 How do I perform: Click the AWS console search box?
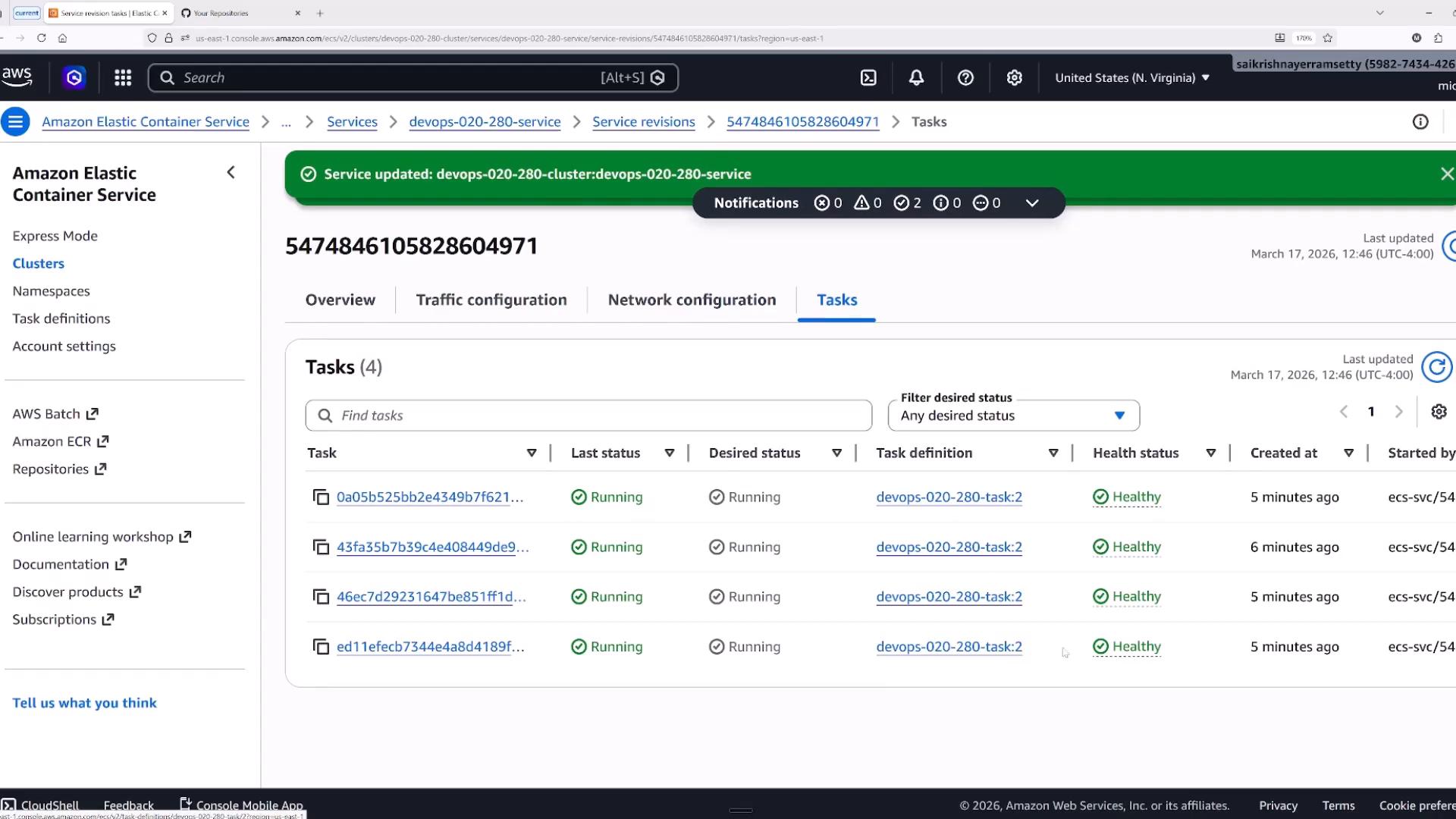pos(413,77)
